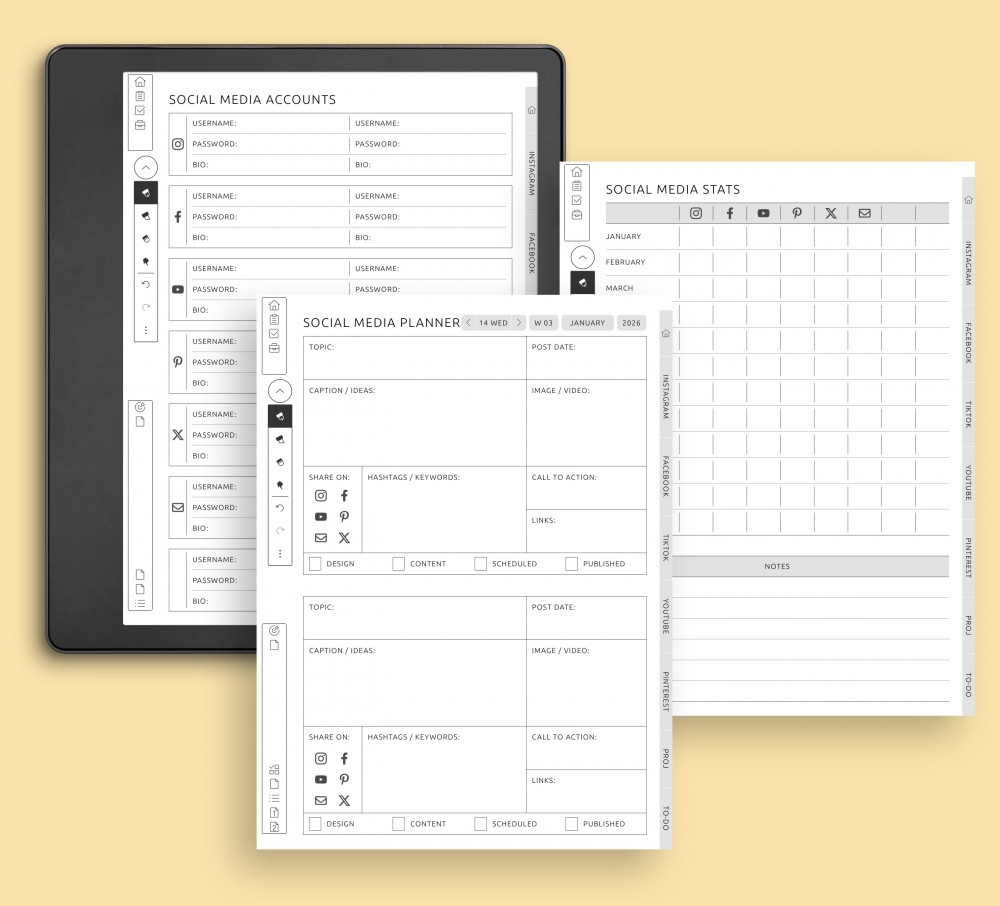Click the JANUARY button in the planner header

(587, 322)
